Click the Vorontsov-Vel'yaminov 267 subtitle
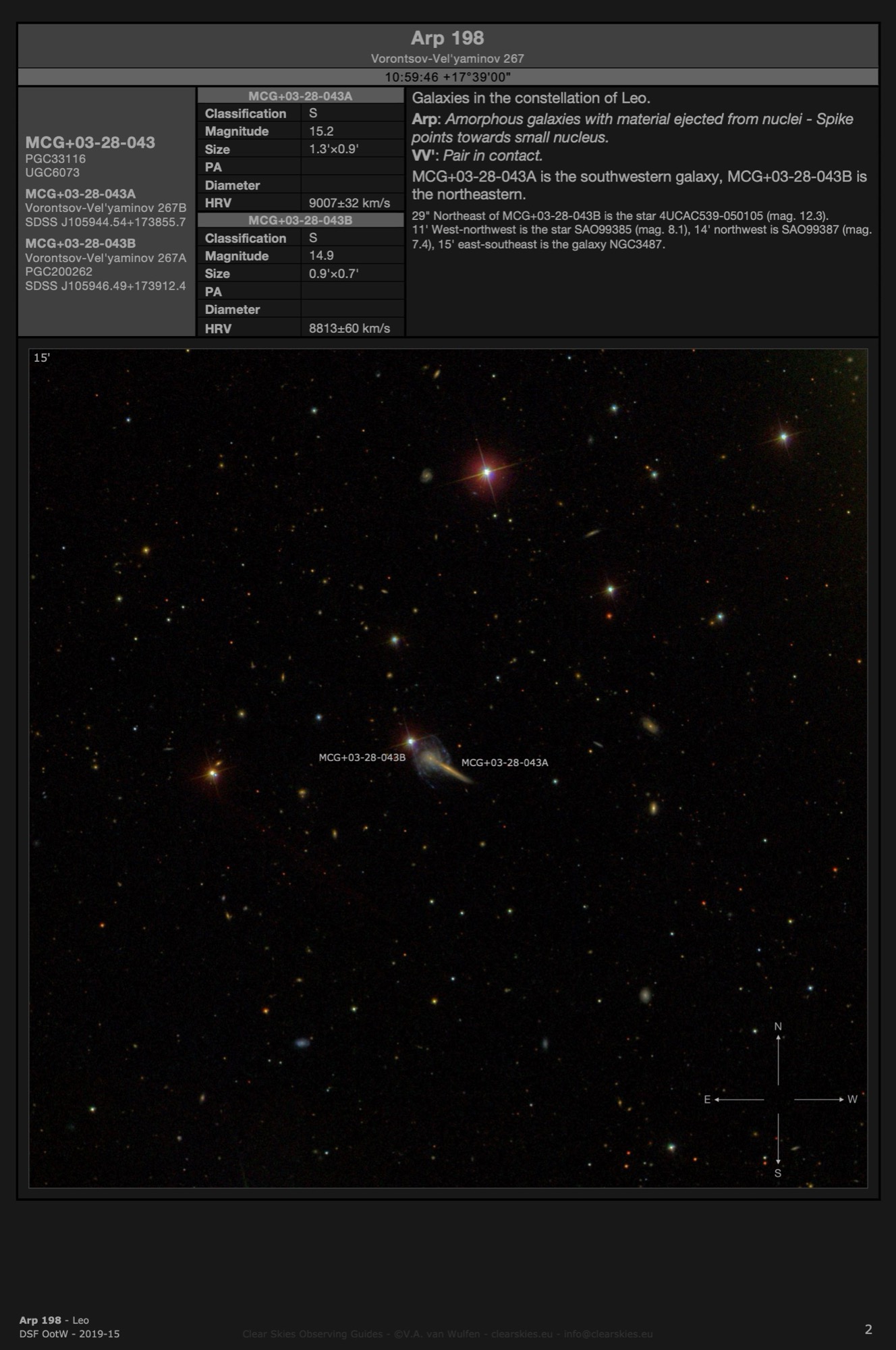 click(x=447, y=59)
